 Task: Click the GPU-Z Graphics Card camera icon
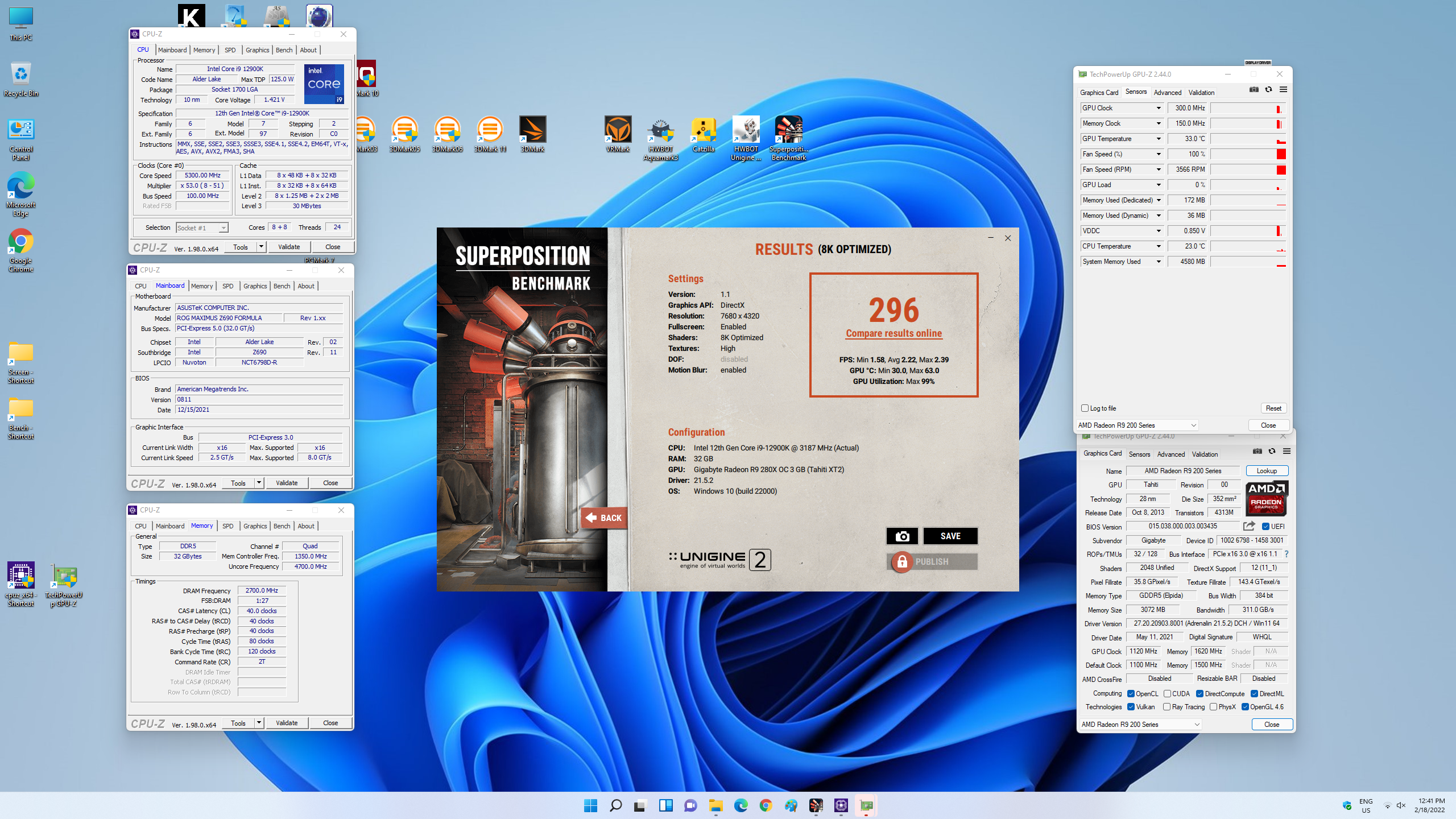click(1257, 452)
